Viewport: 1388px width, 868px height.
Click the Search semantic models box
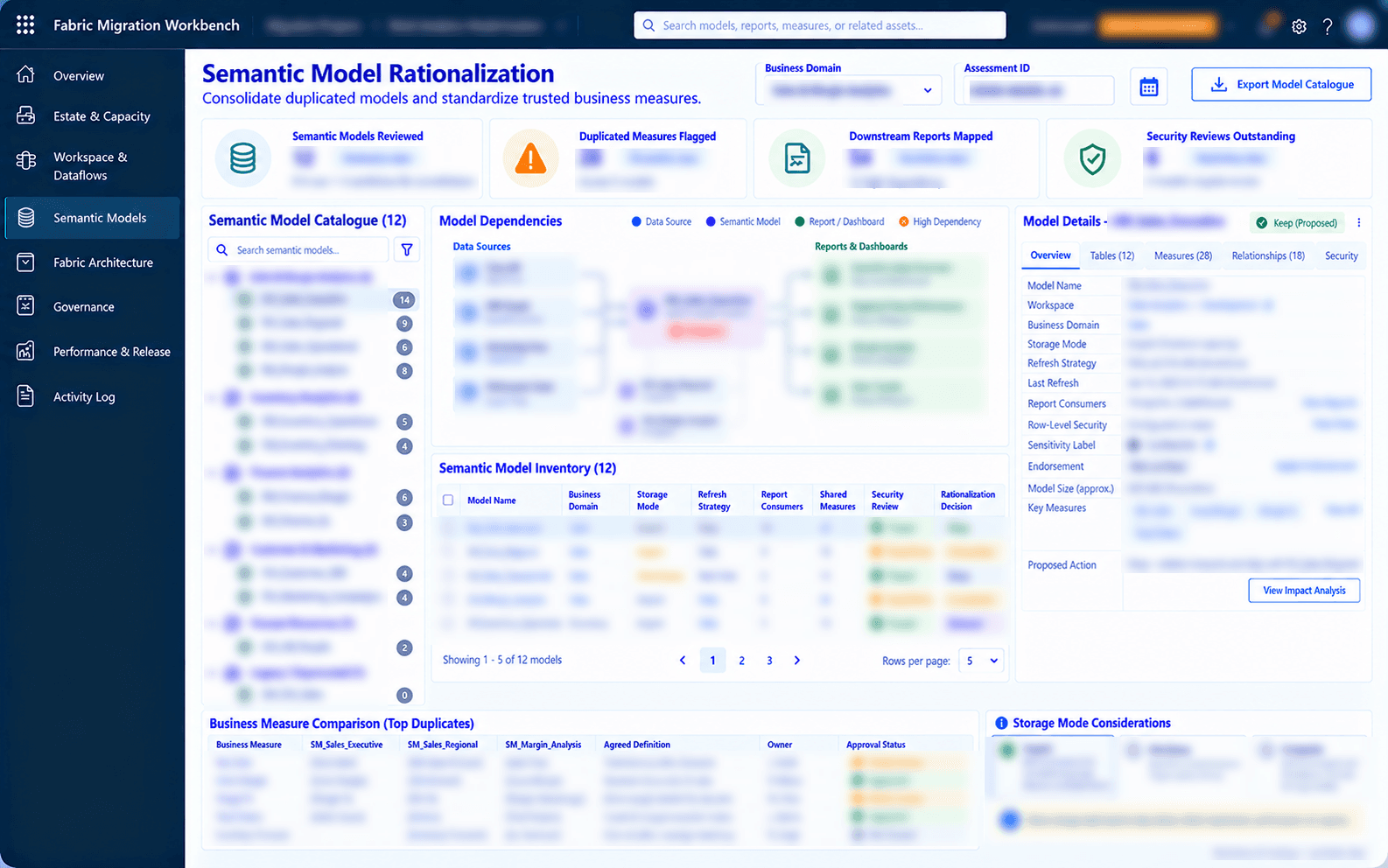coord(298,250)
